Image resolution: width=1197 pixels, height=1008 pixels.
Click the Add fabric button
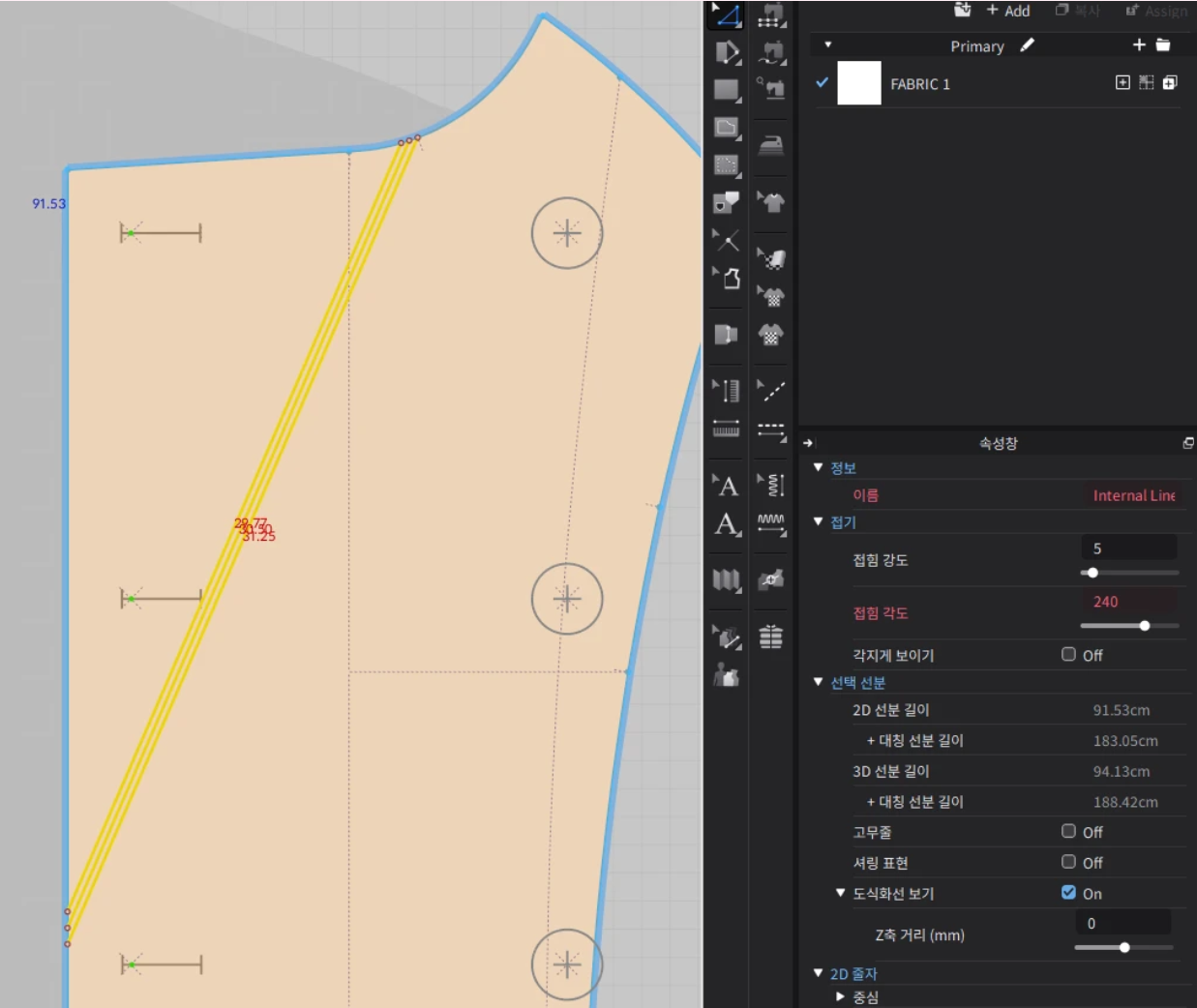(x=1006, y=11)
